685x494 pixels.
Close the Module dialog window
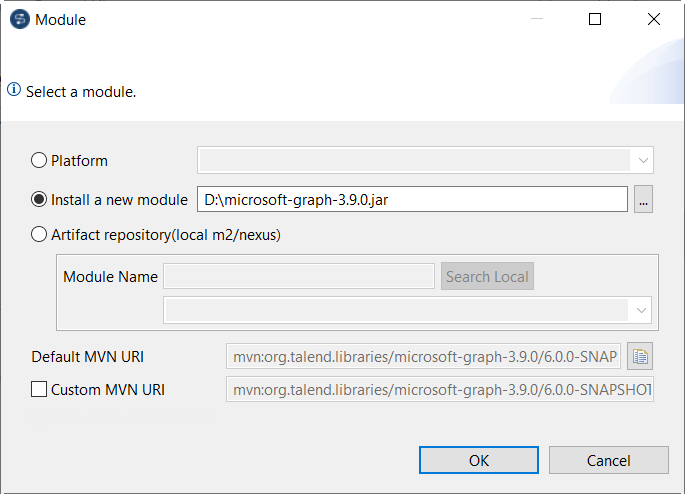654,19
